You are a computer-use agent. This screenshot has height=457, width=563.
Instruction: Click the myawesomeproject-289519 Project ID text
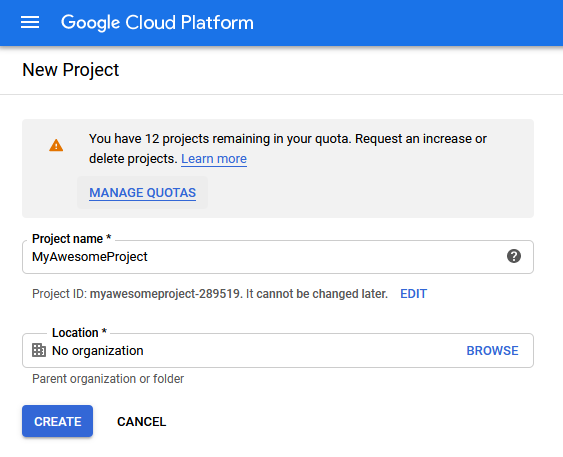coord(165,294)
